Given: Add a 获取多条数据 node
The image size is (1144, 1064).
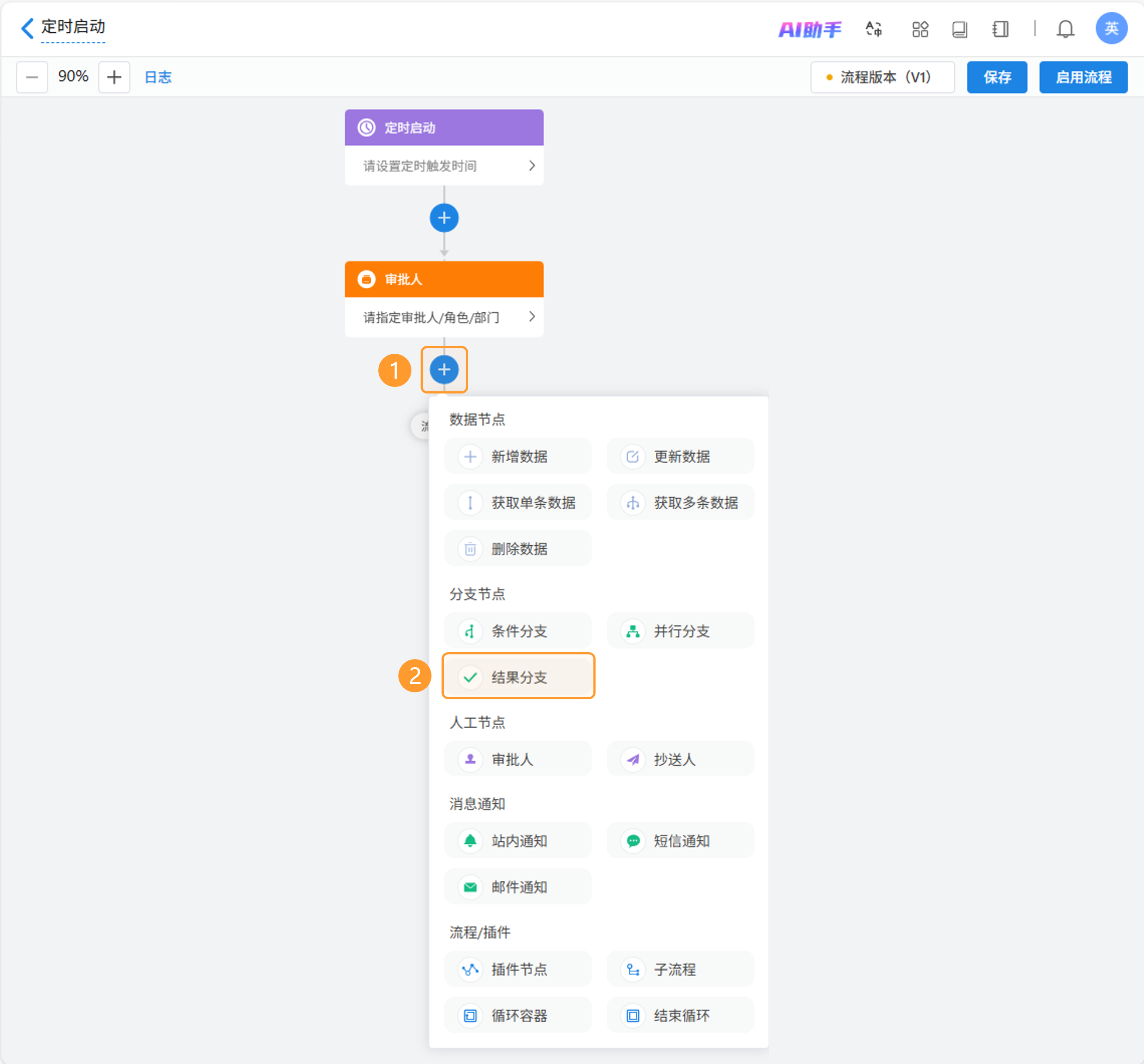Looking at the screenshot, I should point(680,503).
